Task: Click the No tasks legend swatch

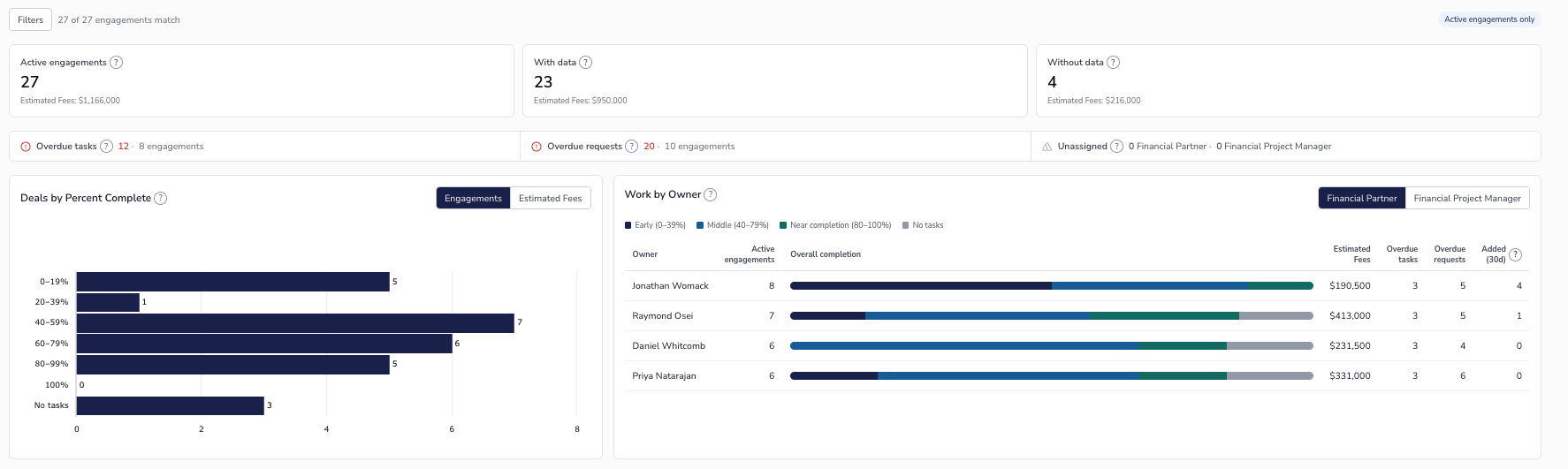Action: (x=906, y=225)
